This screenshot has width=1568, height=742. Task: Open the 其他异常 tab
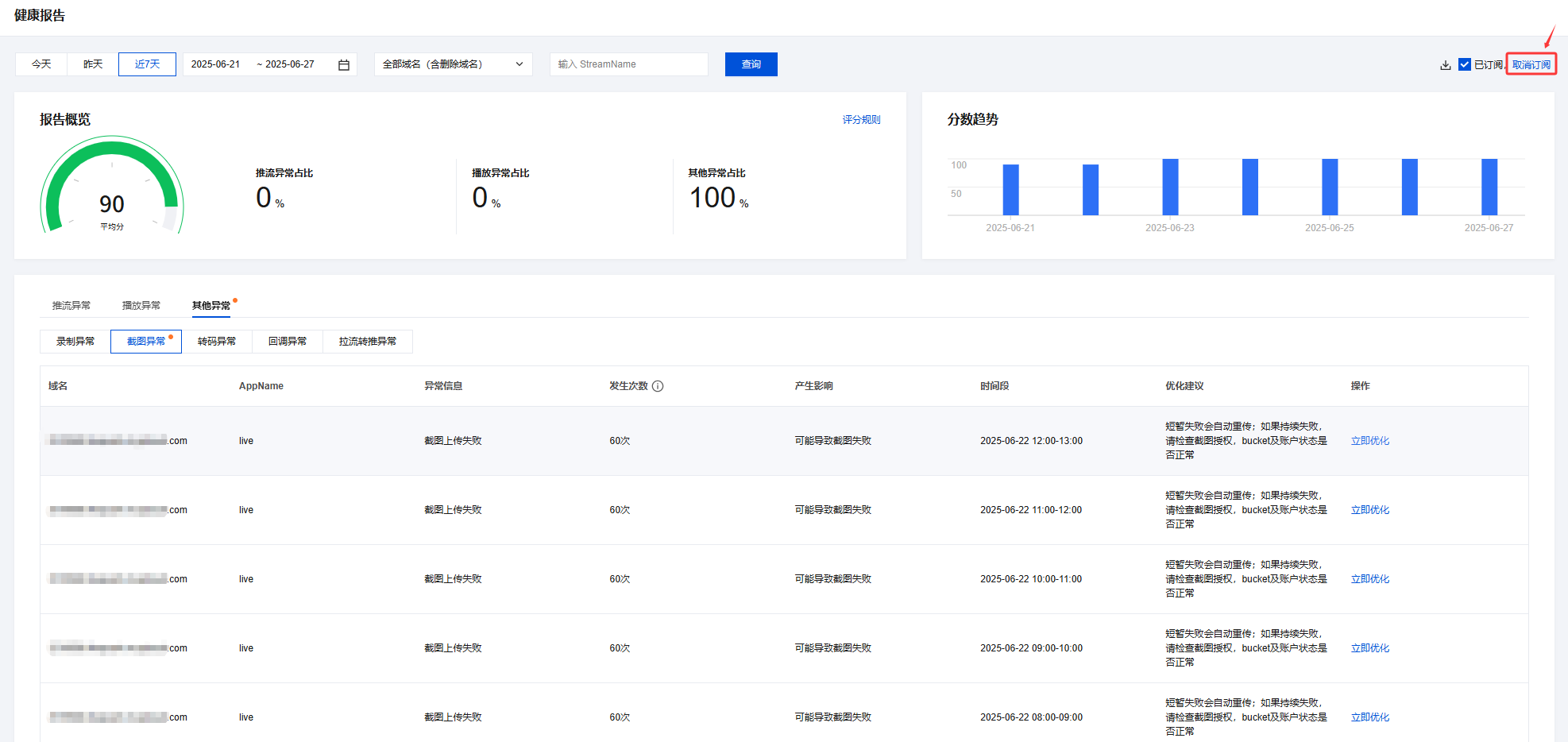pos(211,306)
